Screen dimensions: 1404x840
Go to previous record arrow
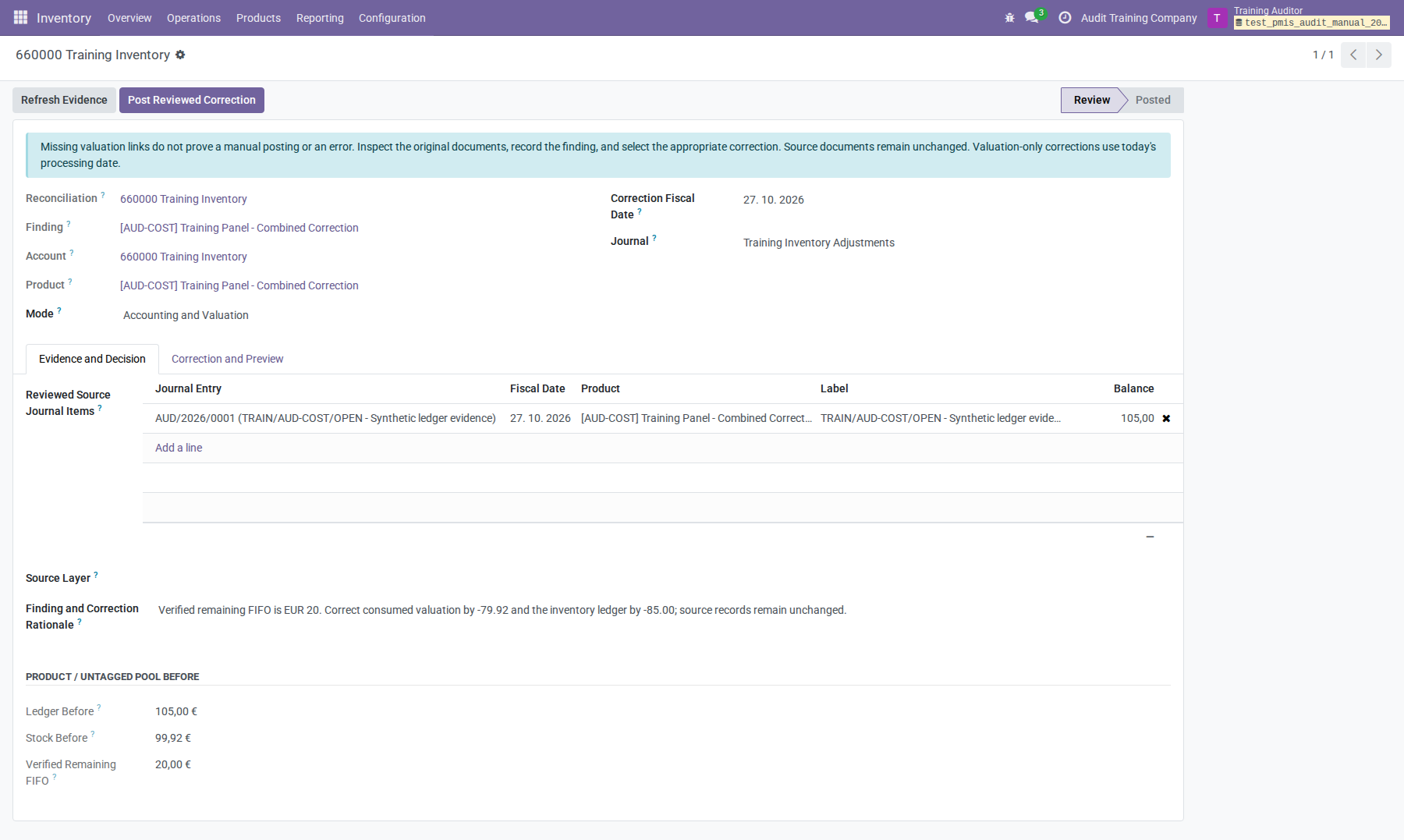point(1353,55)
